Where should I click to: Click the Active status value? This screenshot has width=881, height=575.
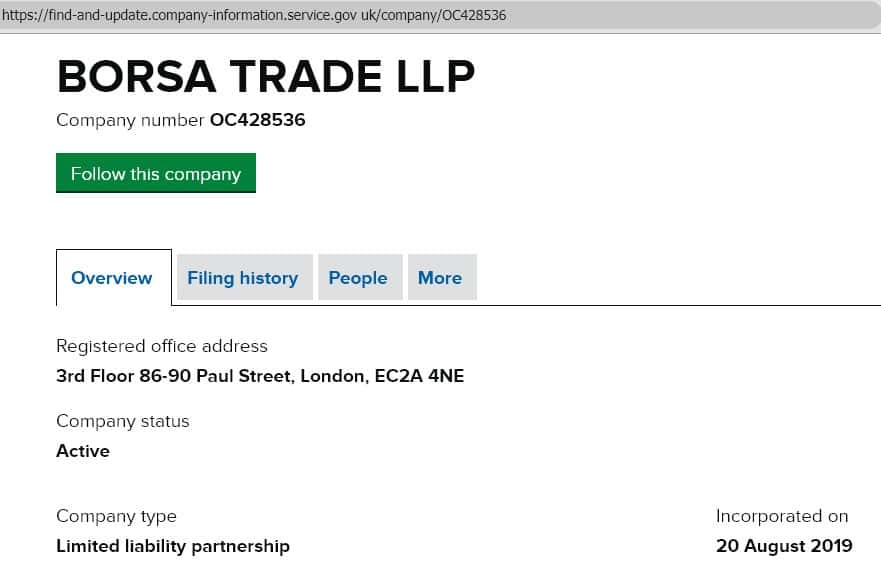click(83, 451)
